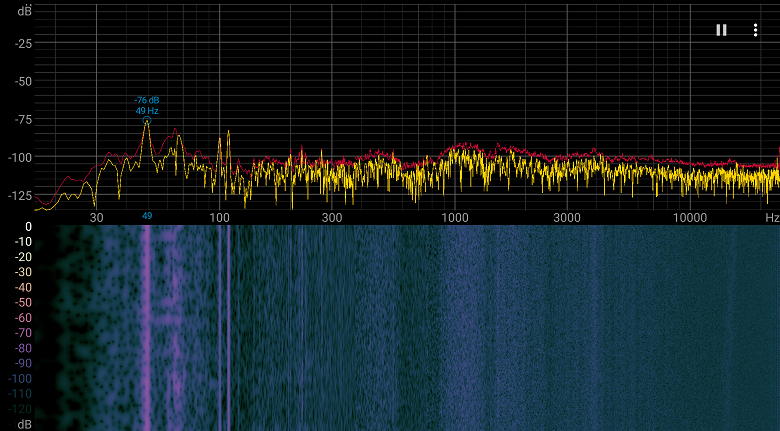Click the 30 Hz axis label
This screenshot has height=431, width=780.
(x=97, y=218)
